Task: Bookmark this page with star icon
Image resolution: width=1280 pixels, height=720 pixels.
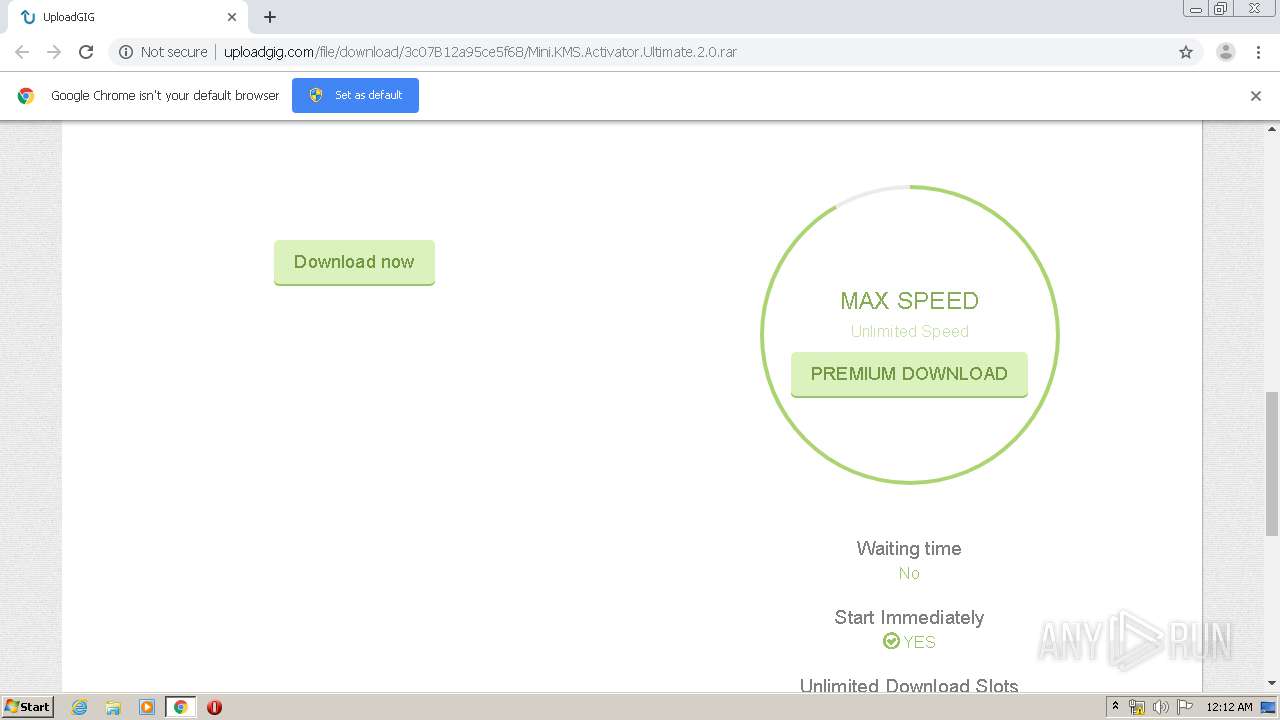Action: coord(1186,52)
